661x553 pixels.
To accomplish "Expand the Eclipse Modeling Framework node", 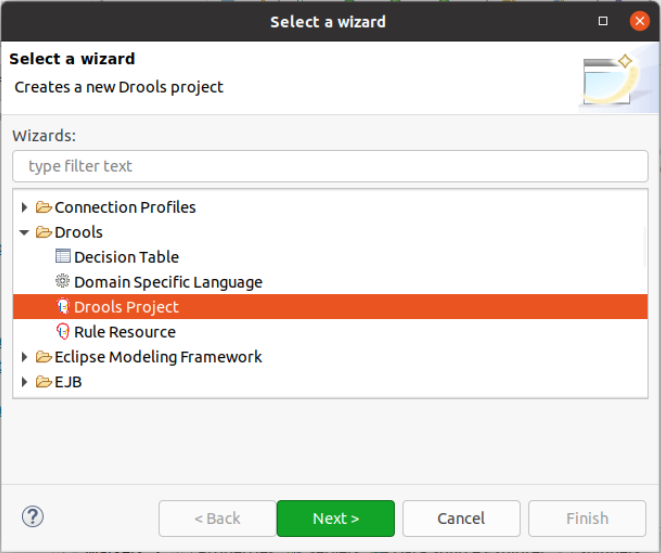I will [x=25, y=357].
